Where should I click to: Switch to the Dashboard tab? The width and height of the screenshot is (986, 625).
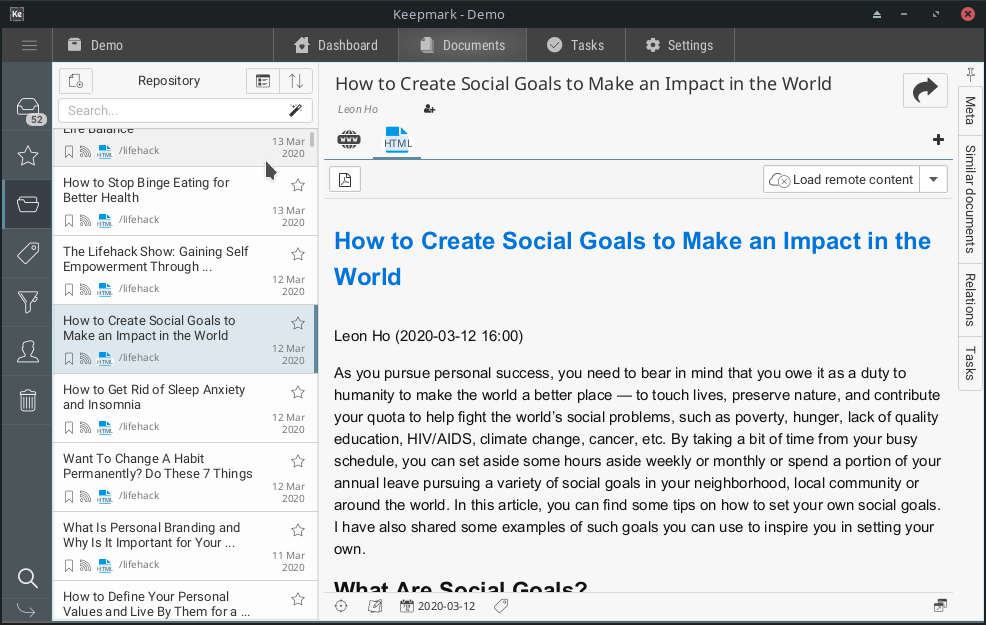335,45
